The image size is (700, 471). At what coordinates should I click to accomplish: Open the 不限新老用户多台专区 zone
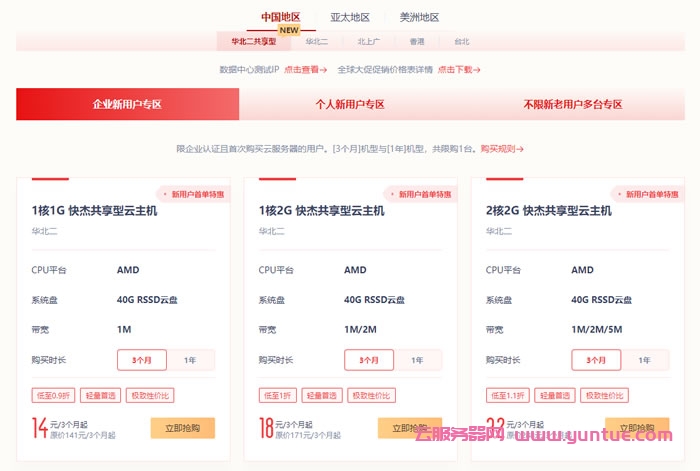[572, 104]
